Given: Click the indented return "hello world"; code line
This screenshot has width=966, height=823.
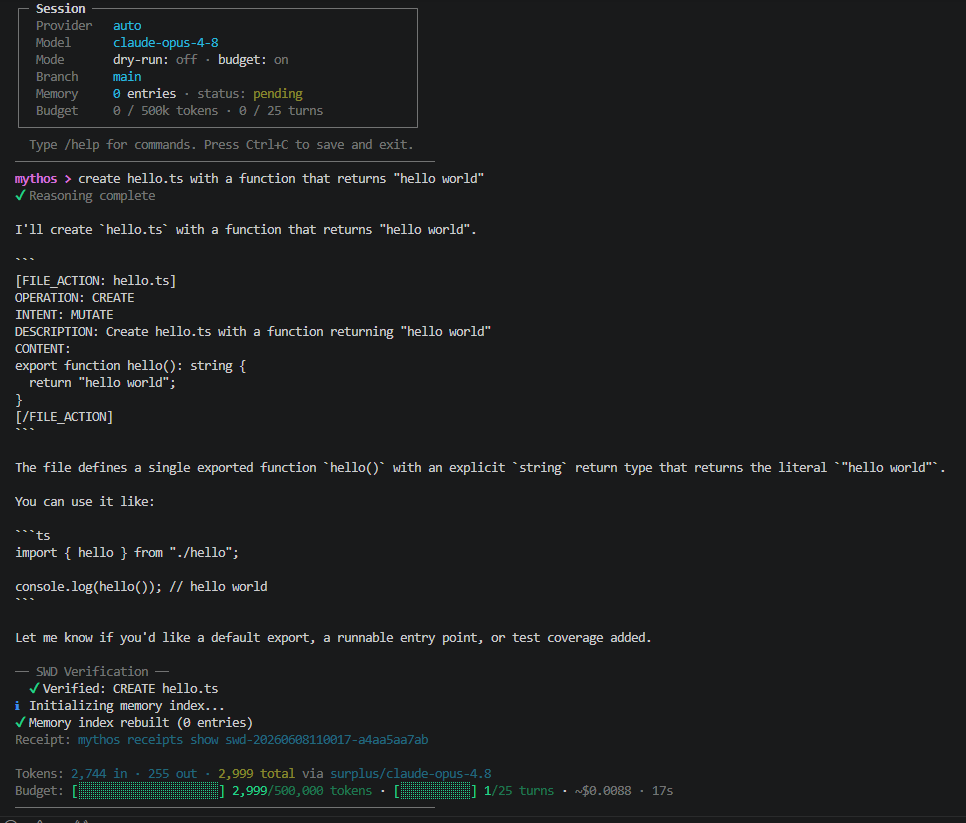Looking at the screenshot, I should (102, 383).
